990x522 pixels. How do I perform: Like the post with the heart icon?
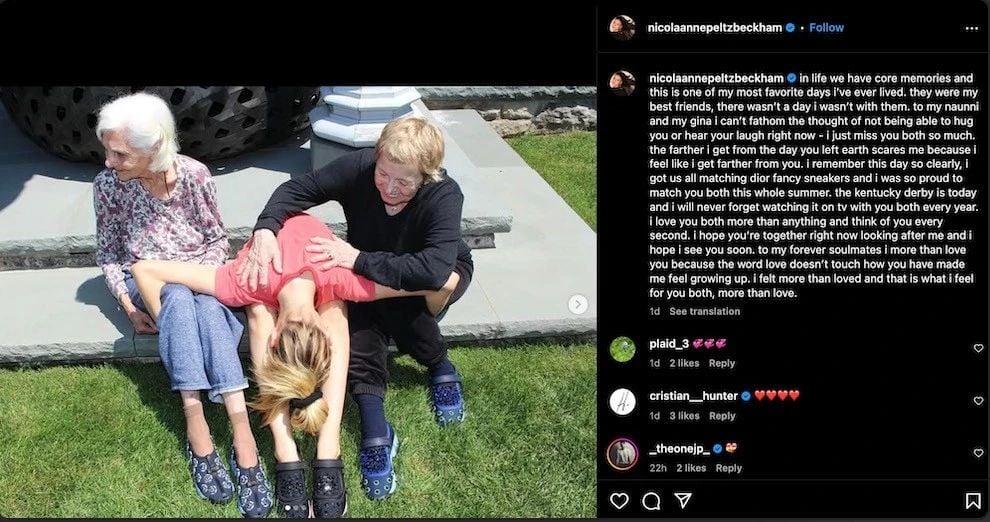point(619,501)
